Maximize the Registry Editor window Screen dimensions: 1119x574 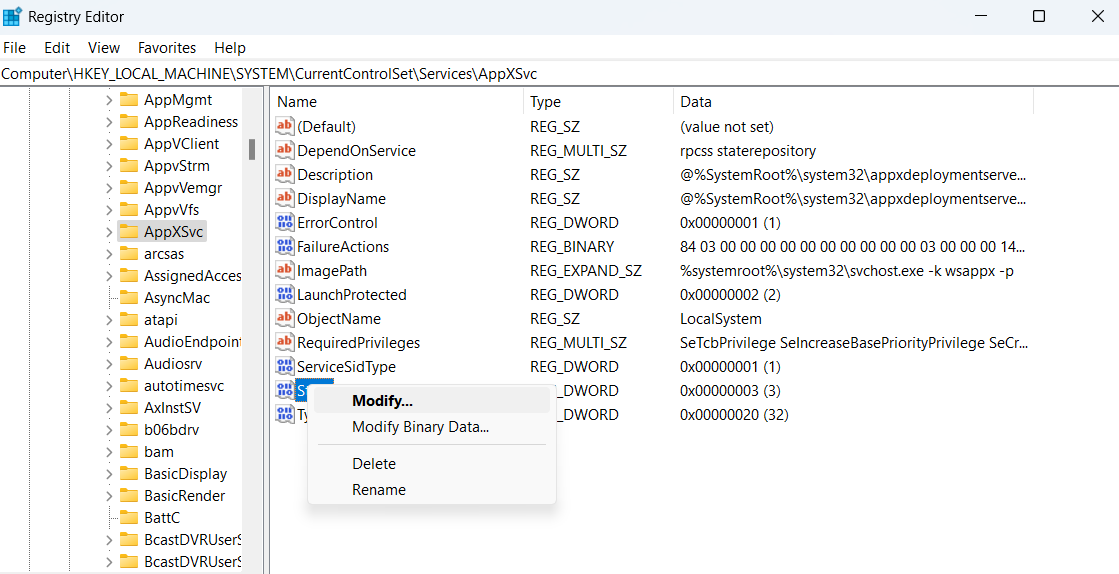click(1039, 16)
